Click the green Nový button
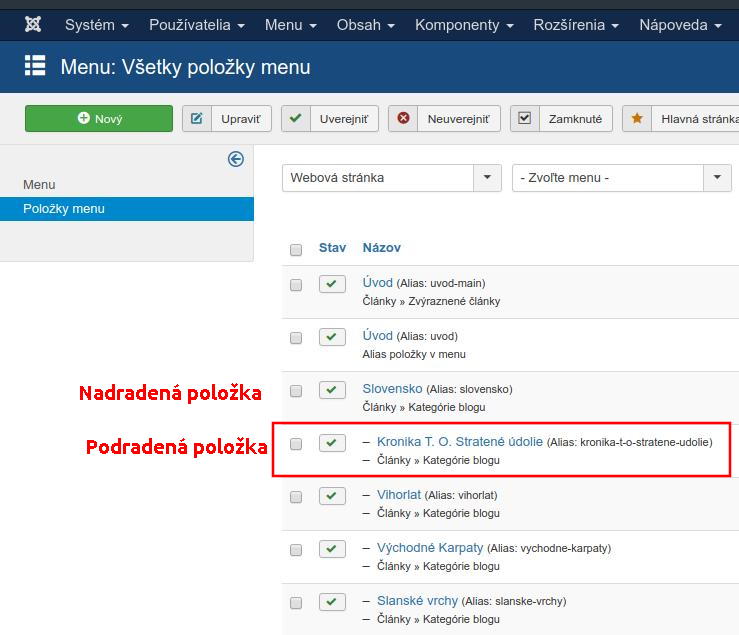739x635 pixels. click(99, 119)
